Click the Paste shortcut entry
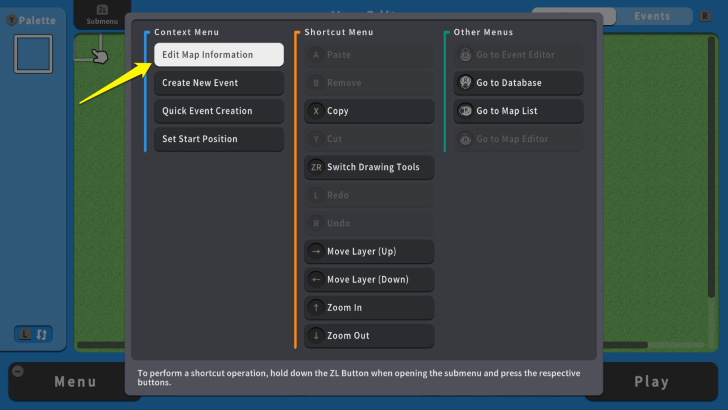This screenshot has width=728, height=410. click(x=369, y=55)
